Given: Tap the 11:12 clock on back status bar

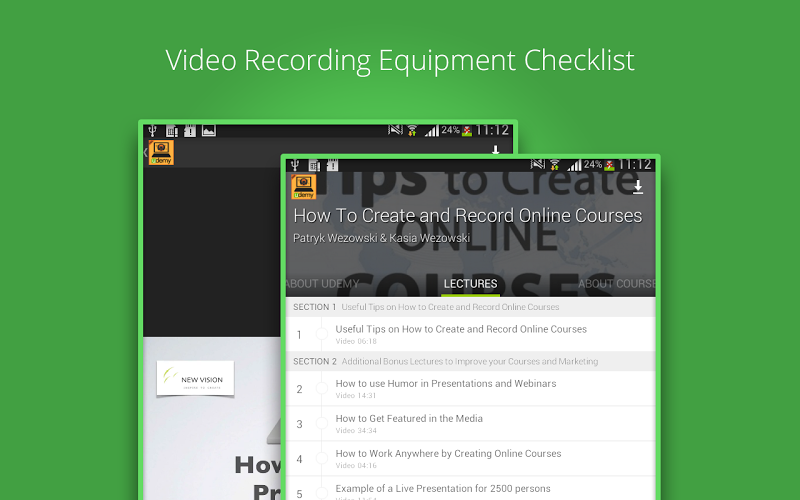Looking at the screenshot, I should pyautogui.click(x=492, y=131).
